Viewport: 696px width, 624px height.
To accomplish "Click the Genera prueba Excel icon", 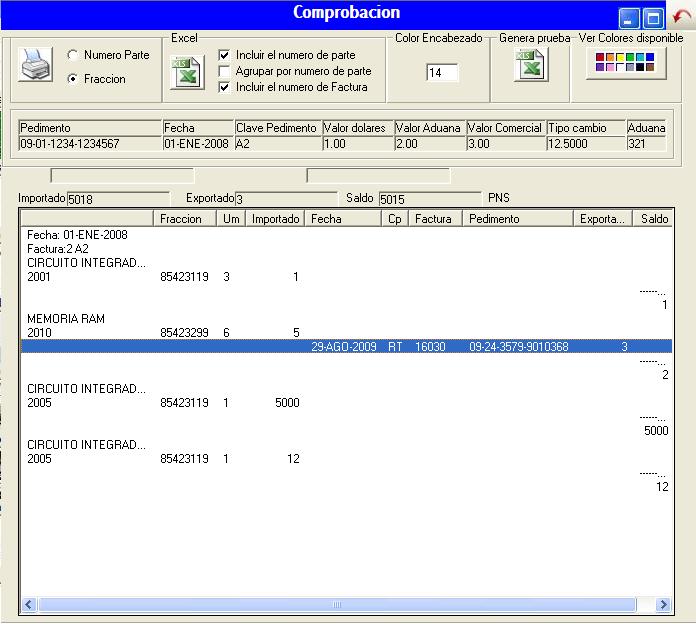I will [531, 65].
